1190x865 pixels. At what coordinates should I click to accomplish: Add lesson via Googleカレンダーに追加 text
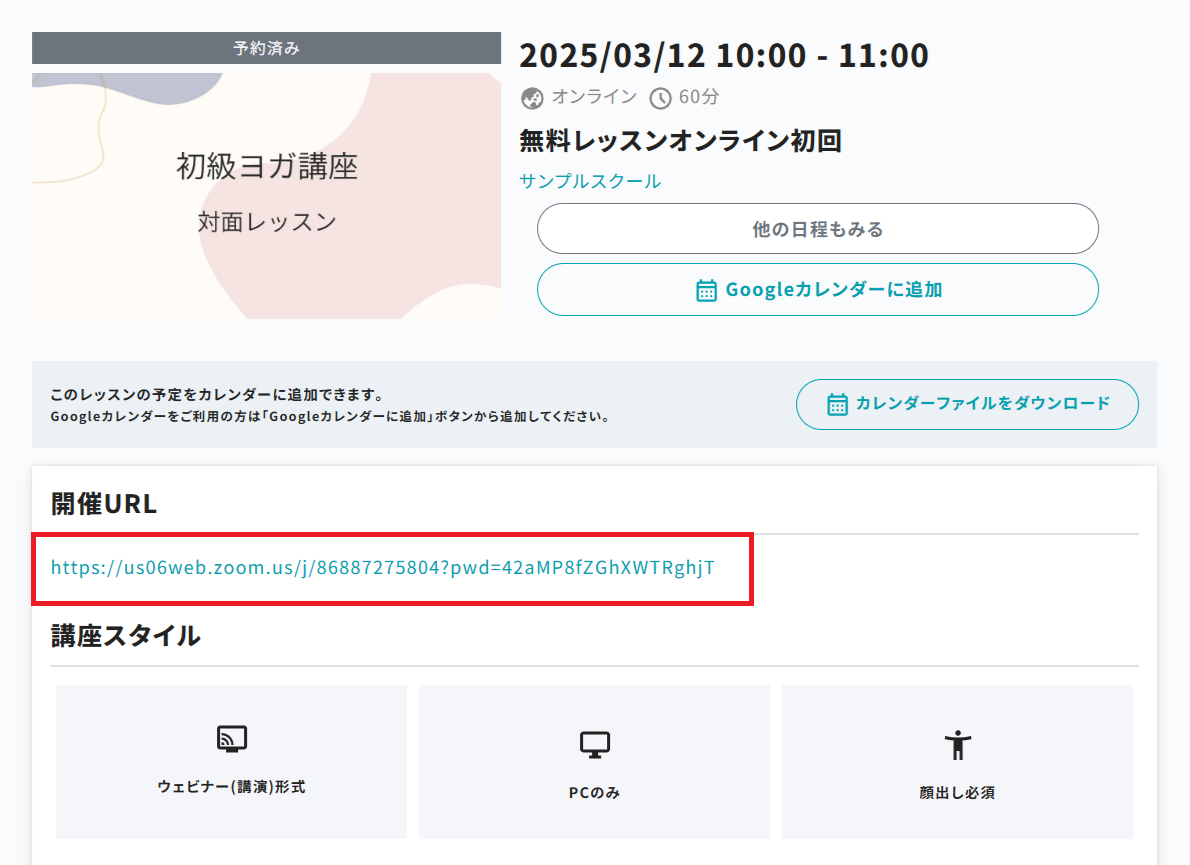point(833,290)
